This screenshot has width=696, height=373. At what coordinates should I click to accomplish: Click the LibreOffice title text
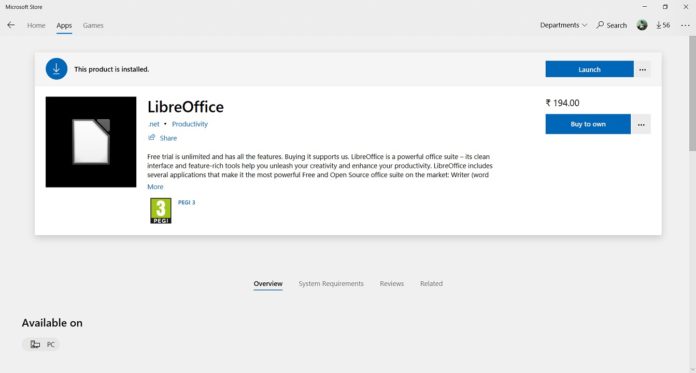coord(186,107)
